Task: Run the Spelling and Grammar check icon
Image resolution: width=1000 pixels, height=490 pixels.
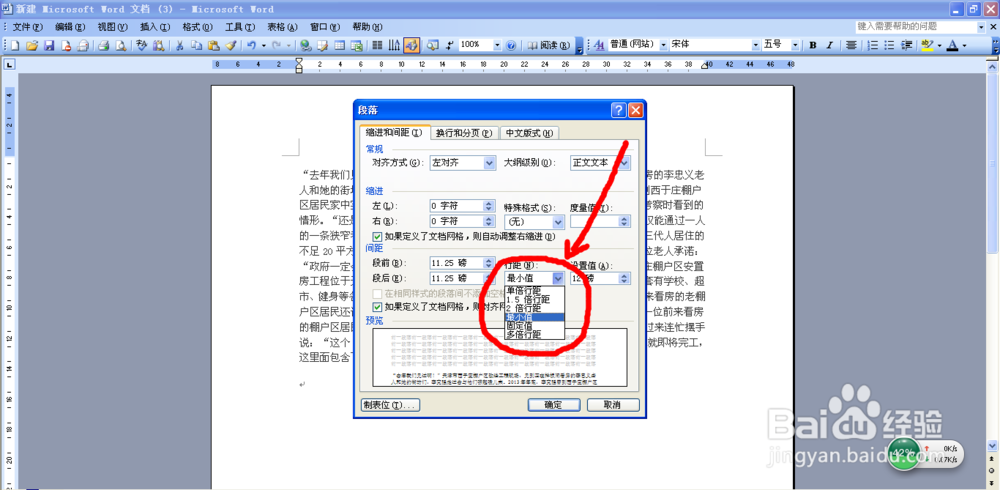Action: pyautogui.click(x=141, y=45)
